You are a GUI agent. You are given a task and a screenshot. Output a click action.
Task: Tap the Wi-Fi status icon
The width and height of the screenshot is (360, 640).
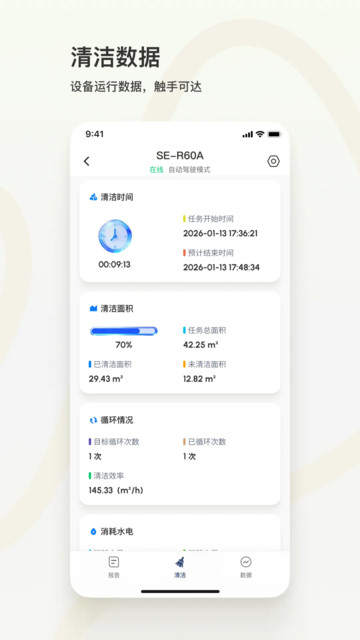click(260, 134)
